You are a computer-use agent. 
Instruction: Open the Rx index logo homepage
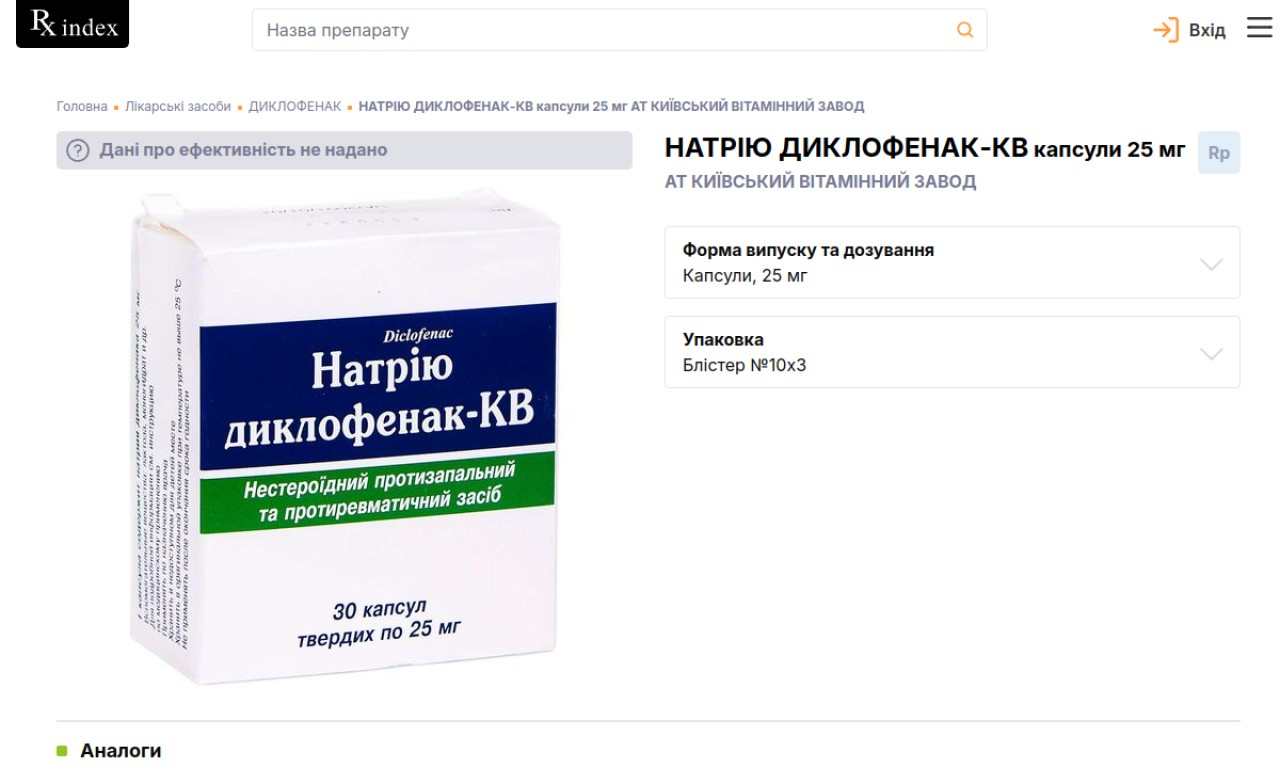[x=72, y=24]
